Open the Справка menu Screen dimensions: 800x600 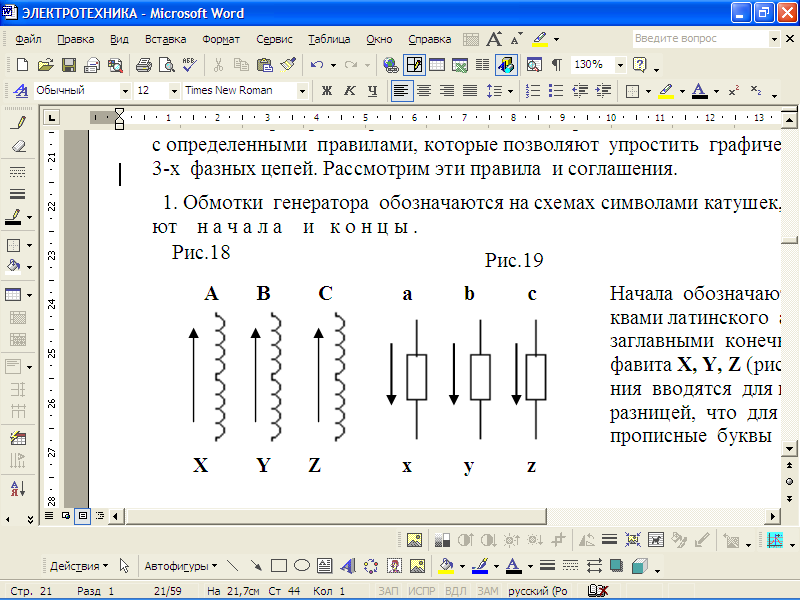pyautogui.click(x=430, y=39)
